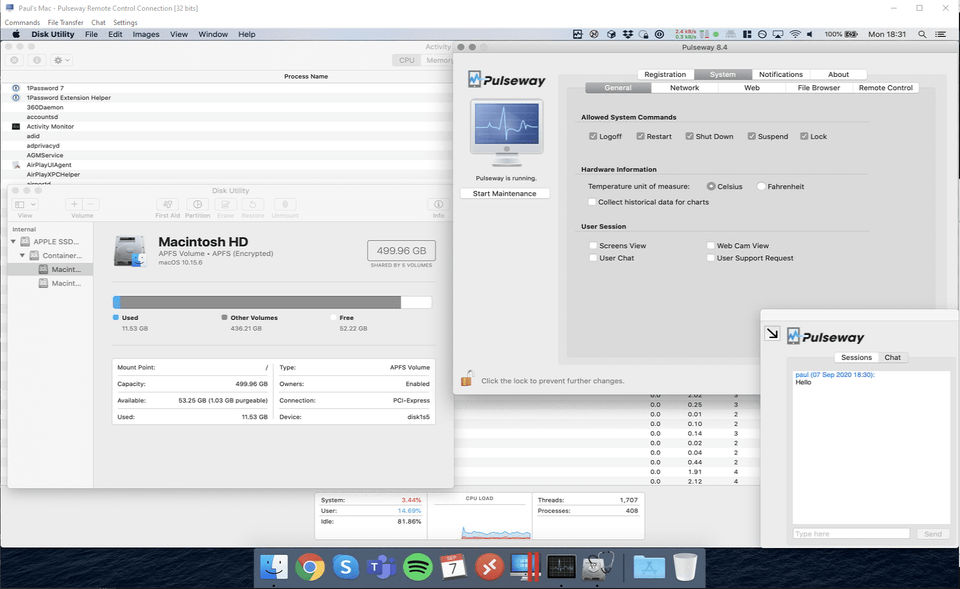Enable Web Cam View option
The image size is (960, 589).
711,246
